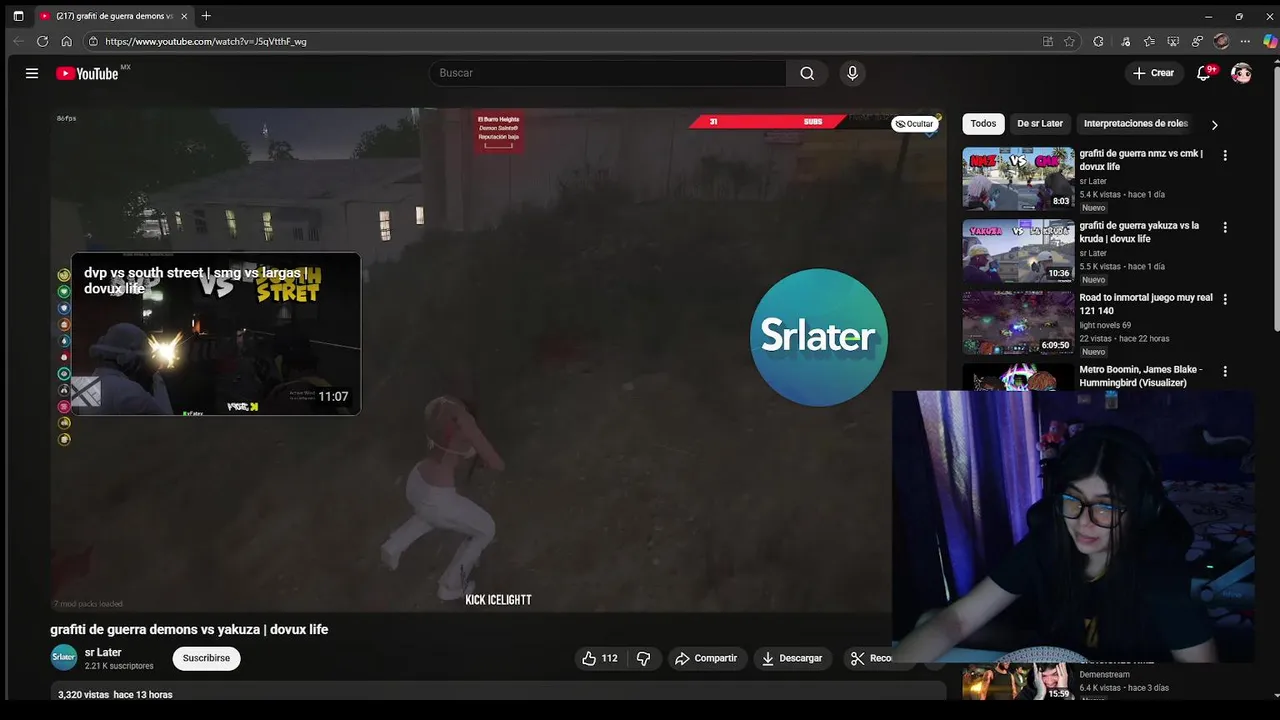Open Metro Boomin Hummingbird title link
This screenshot has height=720, width=1280.
point(1141,376)
